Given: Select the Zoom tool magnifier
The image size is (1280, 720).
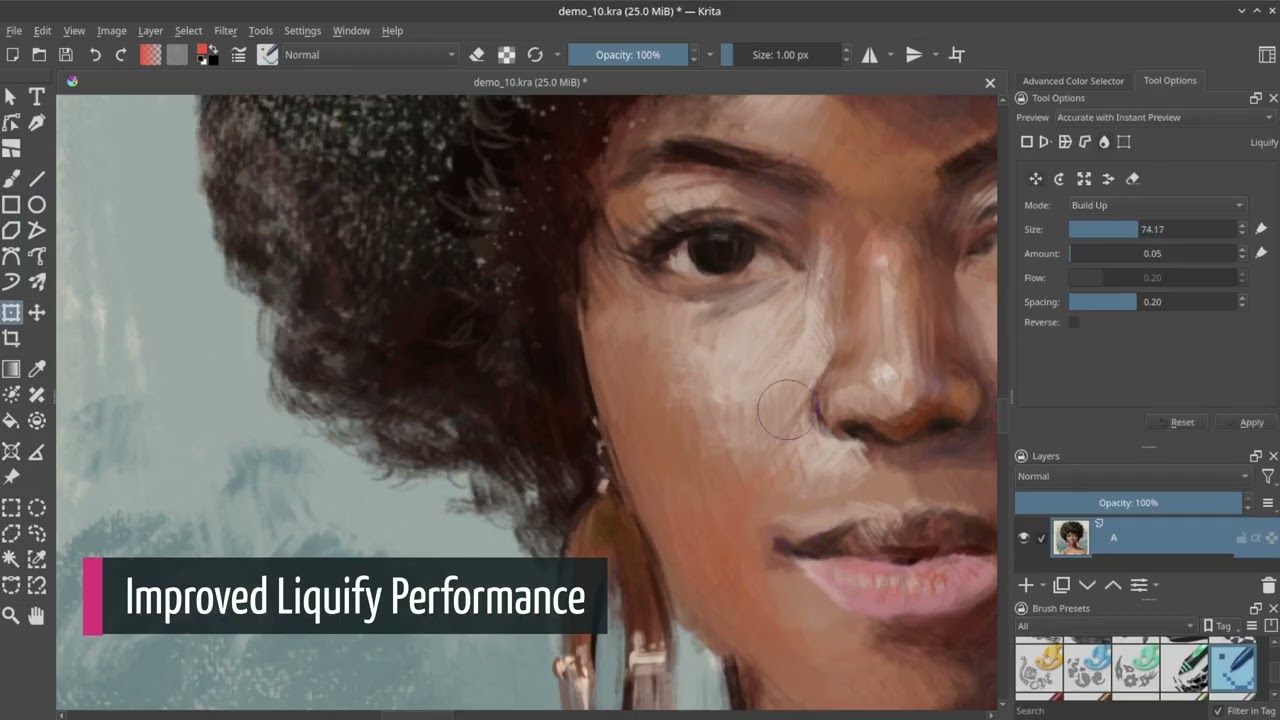Looking at the screenshot, I should click(11, 616).
